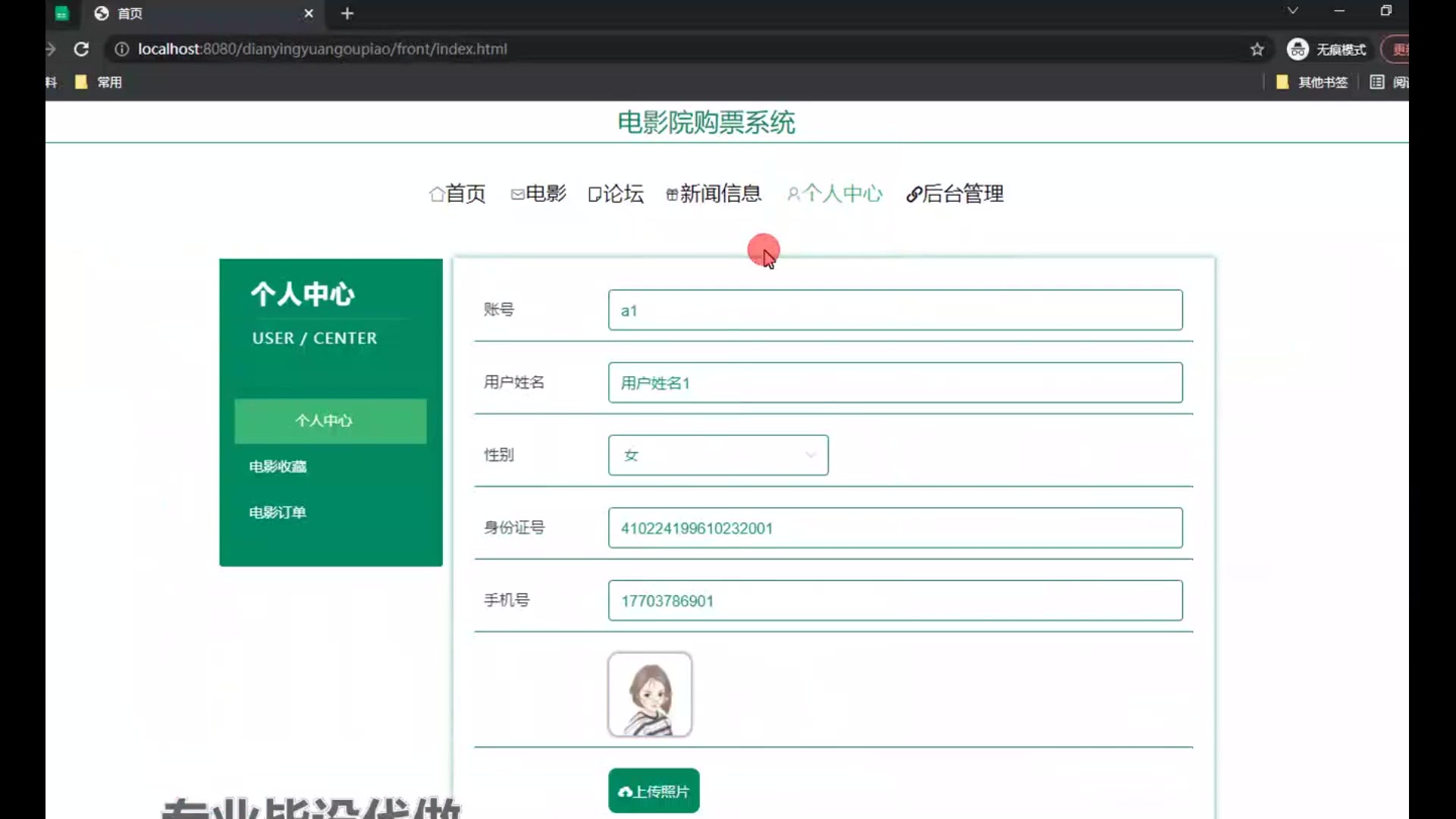The width and height of the screenshot is (1456, 819).
Task: Open 论坛 forum navigation item
Action: pos(616,194)
